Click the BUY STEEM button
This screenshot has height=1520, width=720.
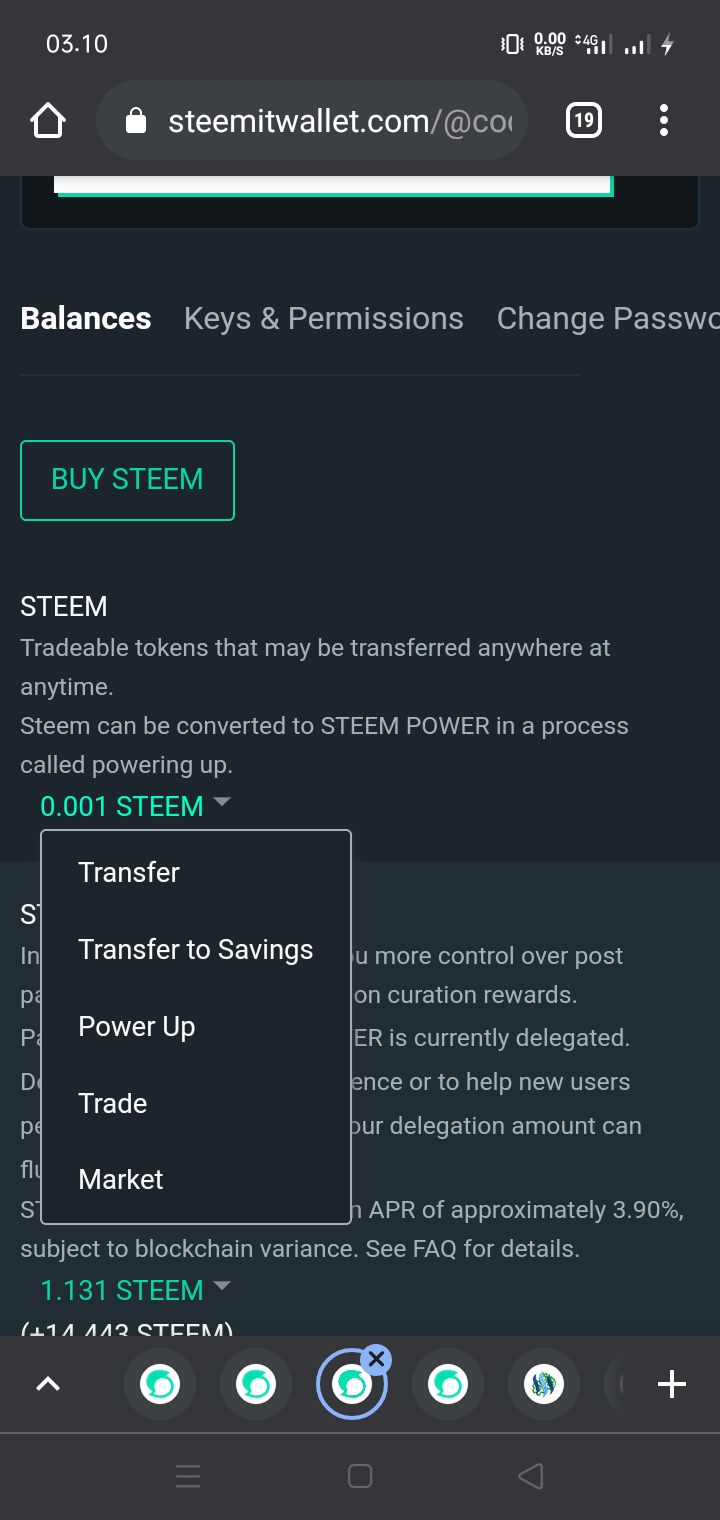click(x=127, y=480)
